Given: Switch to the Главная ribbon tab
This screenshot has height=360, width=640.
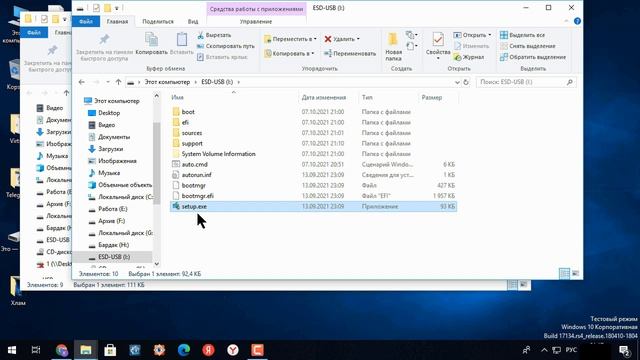Looking at the screenshot, I should click(117, 21).
